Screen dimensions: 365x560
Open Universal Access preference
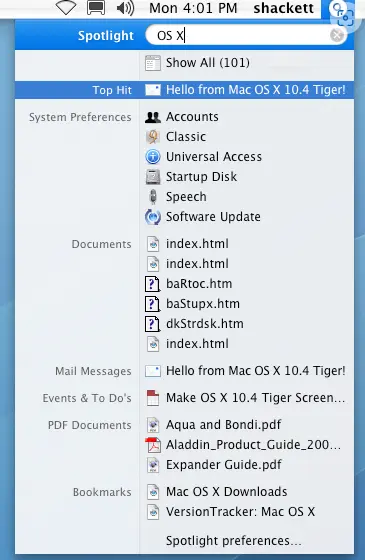[x=214, y=157]
